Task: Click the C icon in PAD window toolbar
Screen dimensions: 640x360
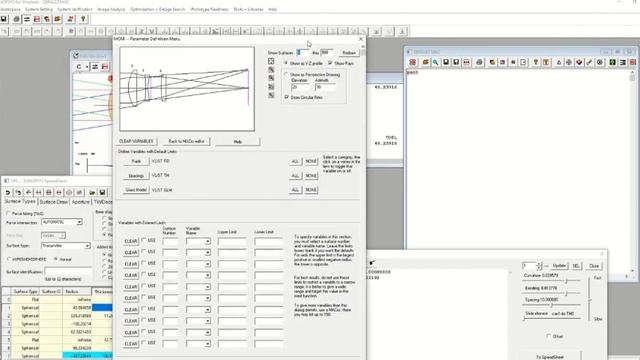Action: tap(79, 67)
